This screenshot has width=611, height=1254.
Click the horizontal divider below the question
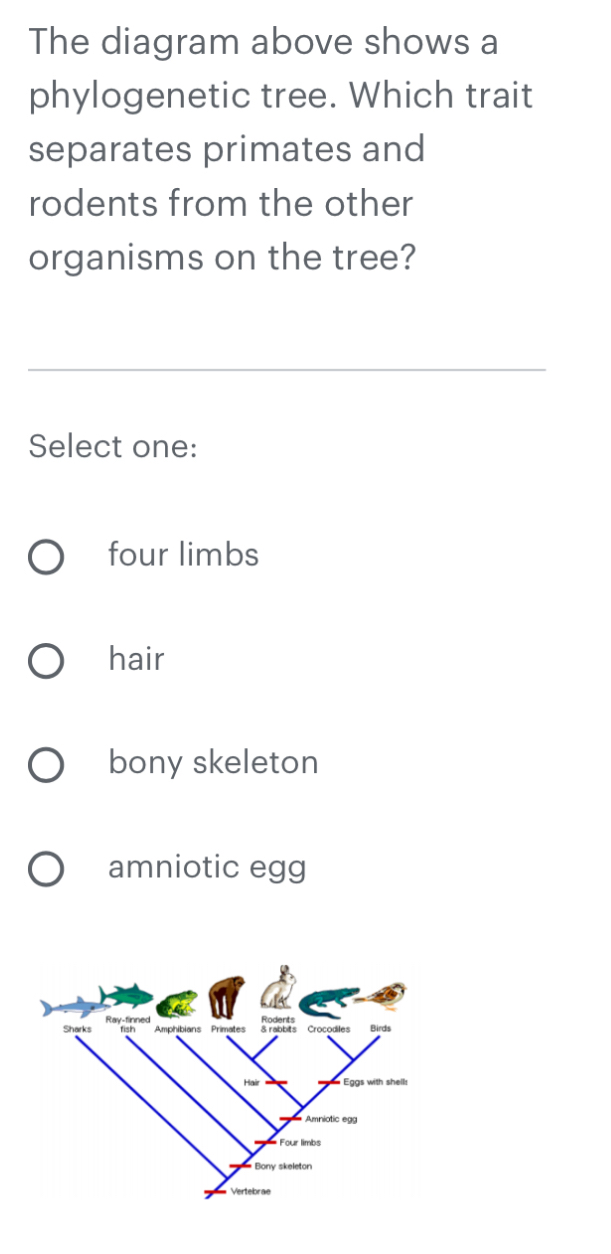point(288,370)
